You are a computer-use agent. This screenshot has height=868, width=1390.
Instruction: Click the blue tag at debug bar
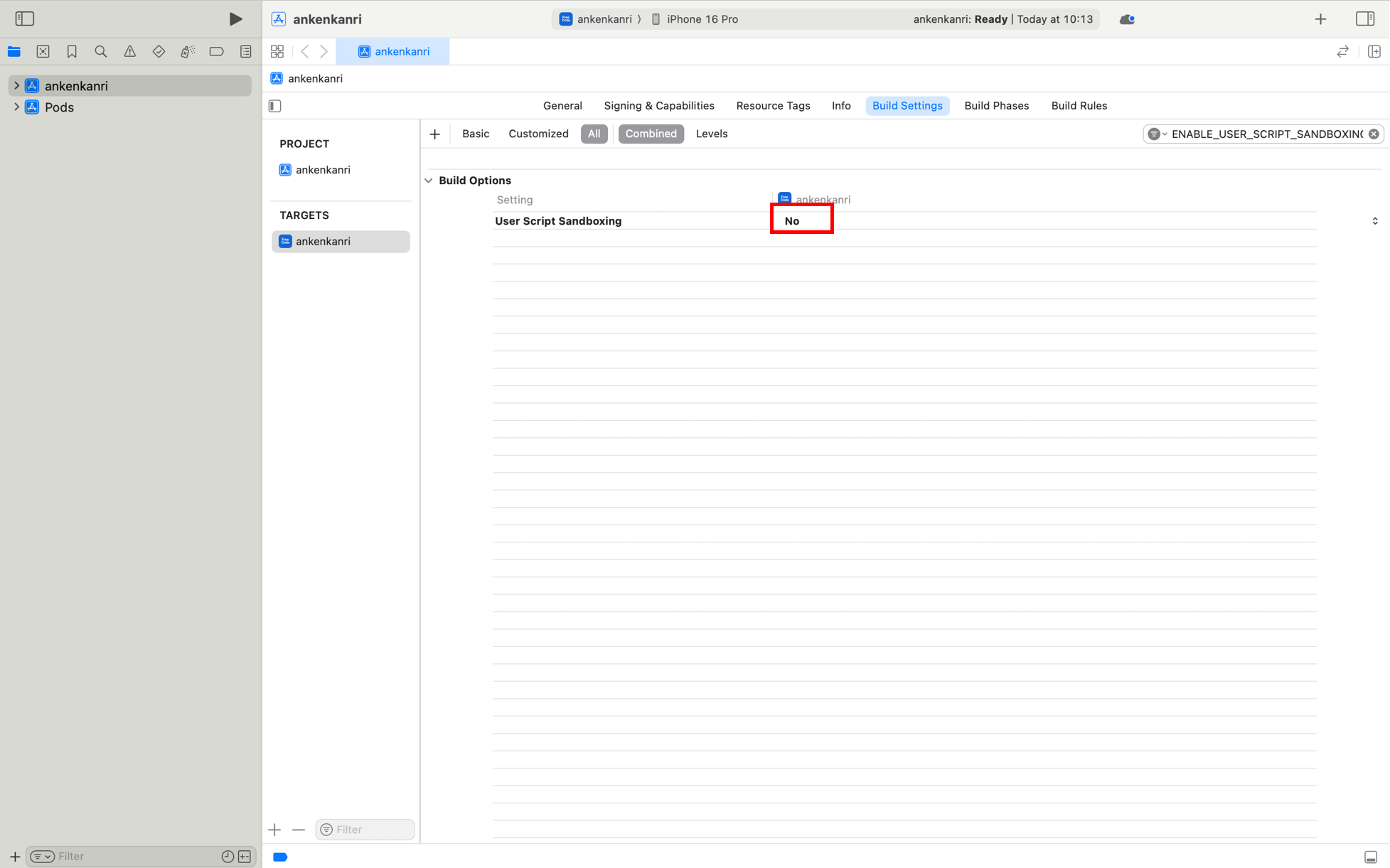[x=280, y=857]
